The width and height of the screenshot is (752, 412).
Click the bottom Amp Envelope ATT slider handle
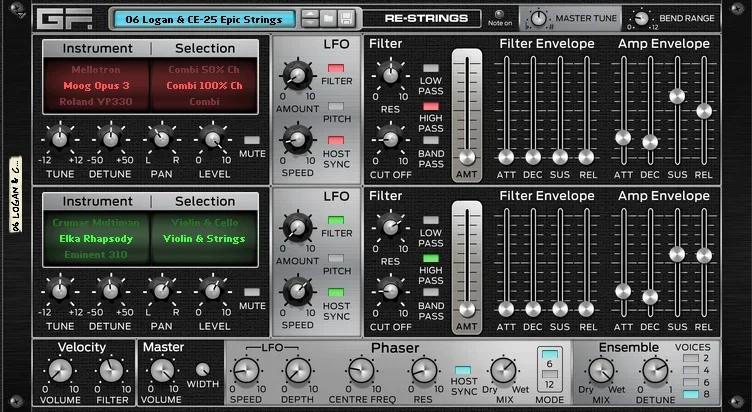pyautogui.click(x=623, y=291)
